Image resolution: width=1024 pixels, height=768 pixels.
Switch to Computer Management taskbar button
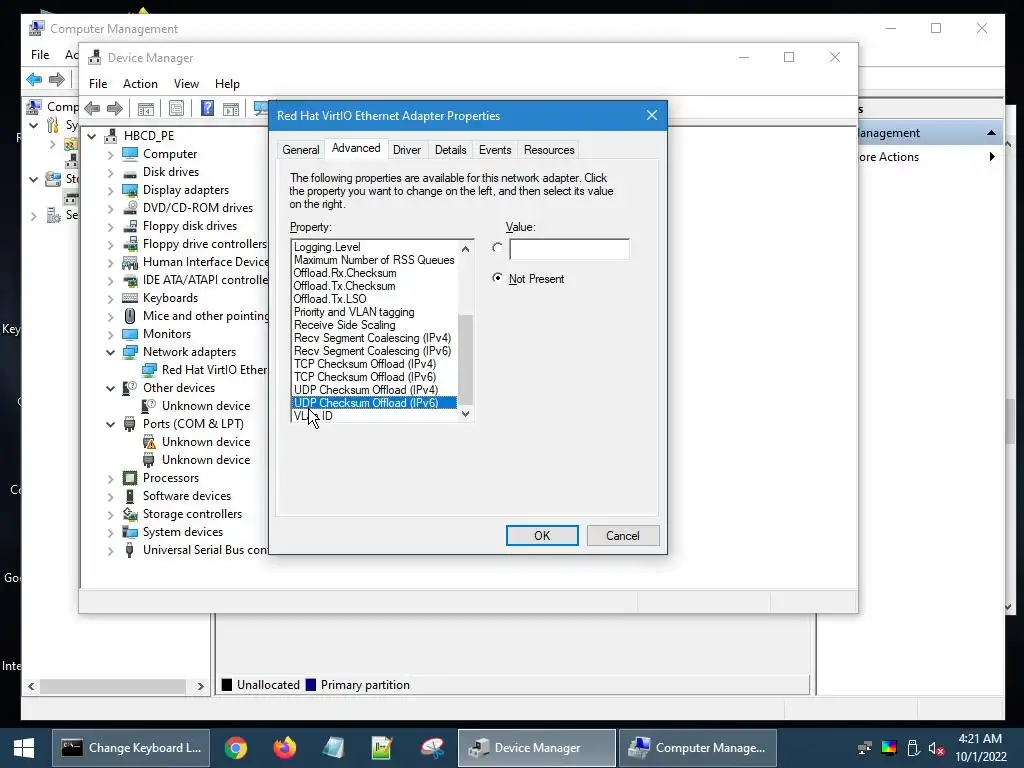(698, 748)
